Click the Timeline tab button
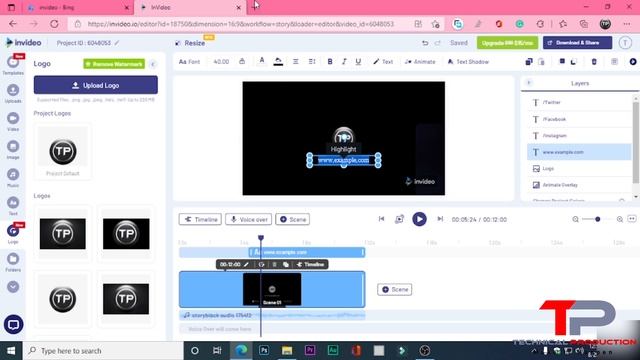 click(200, 219)
